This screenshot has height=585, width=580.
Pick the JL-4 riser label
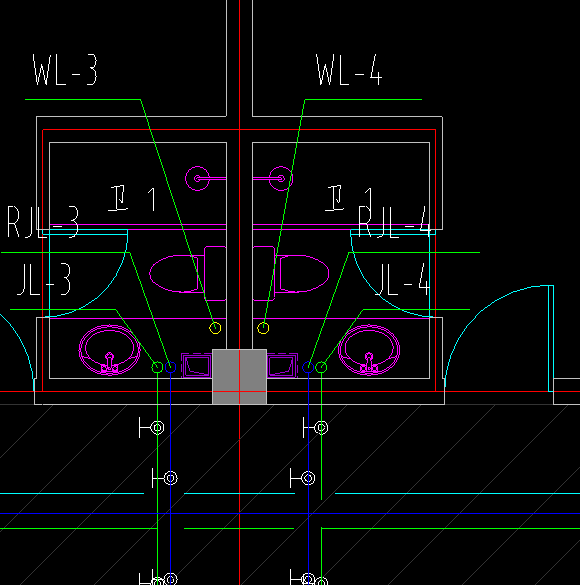[403, 279]
